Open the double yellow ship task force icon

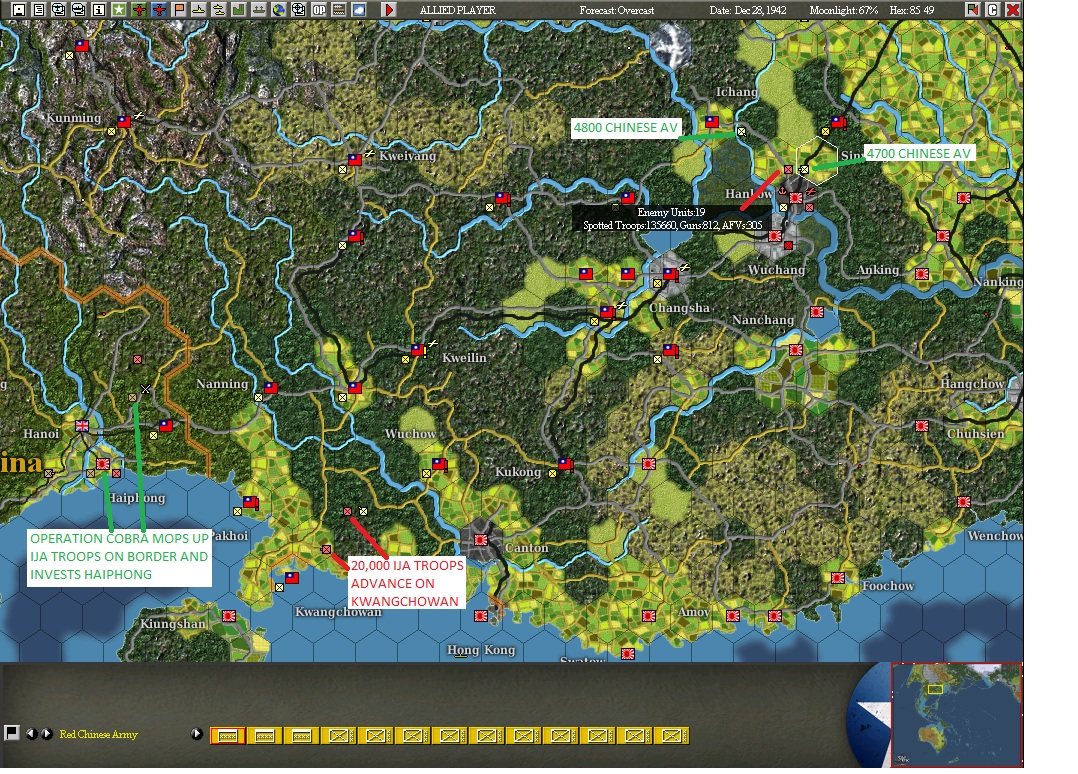pos(219,10)
